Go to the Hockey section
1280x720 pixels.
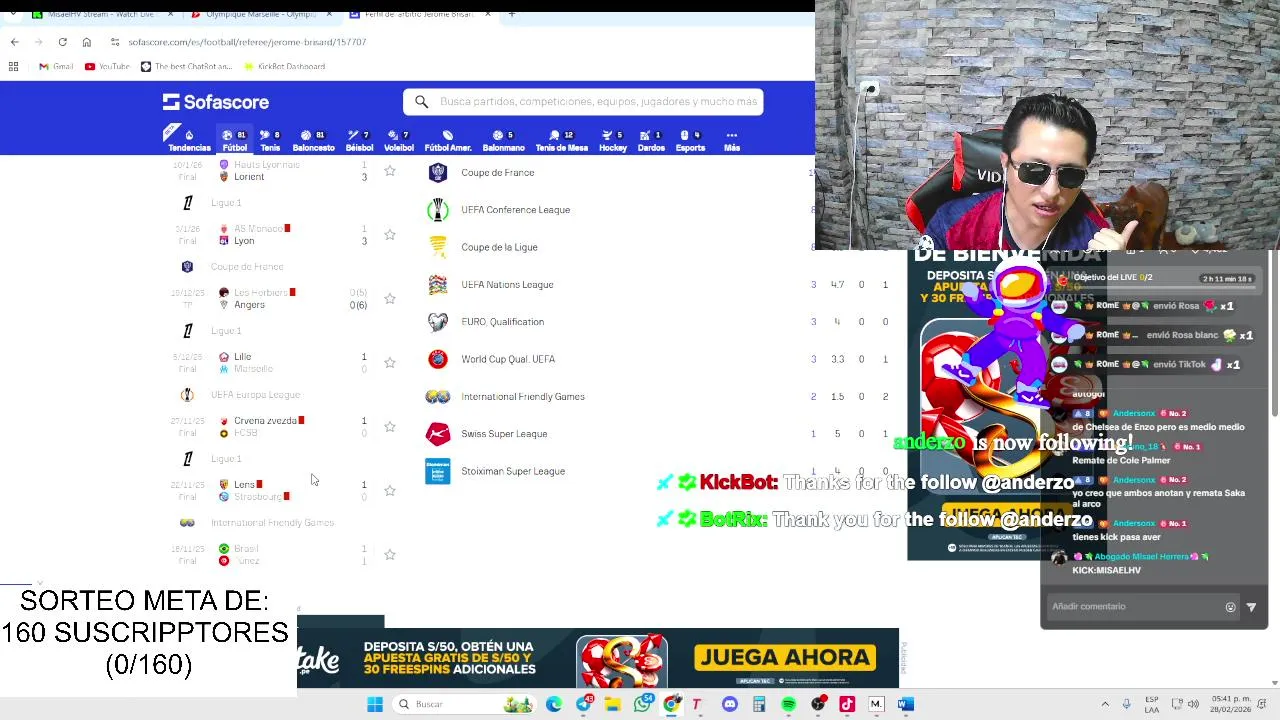pyautogui.click(x=613, y=141)
